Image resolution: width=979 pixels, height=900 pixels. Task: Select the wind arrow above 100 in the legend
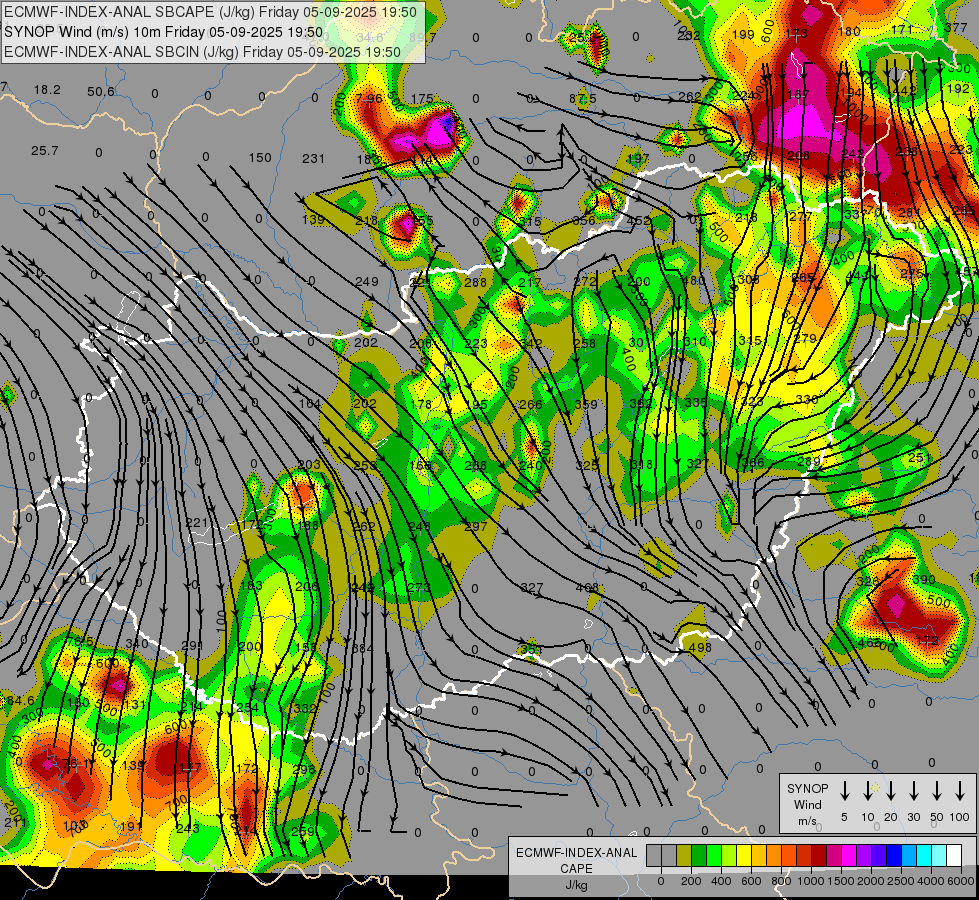pyautogui.click(x=960, y=791)
